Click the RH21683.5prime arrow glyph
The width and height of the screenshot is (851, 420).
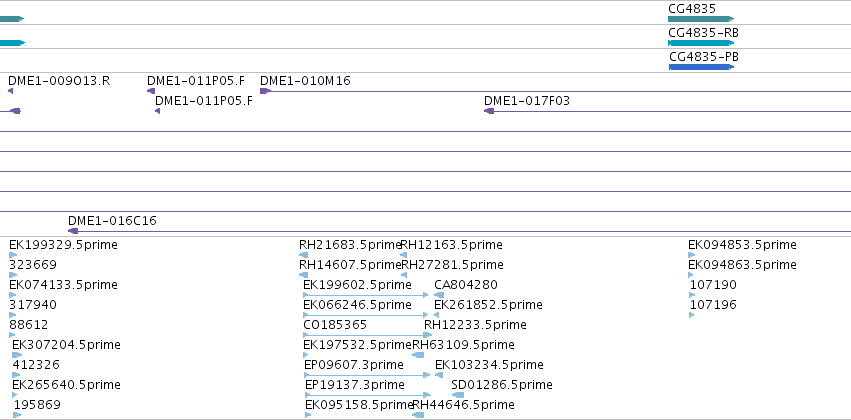click(x=303, y=255)
